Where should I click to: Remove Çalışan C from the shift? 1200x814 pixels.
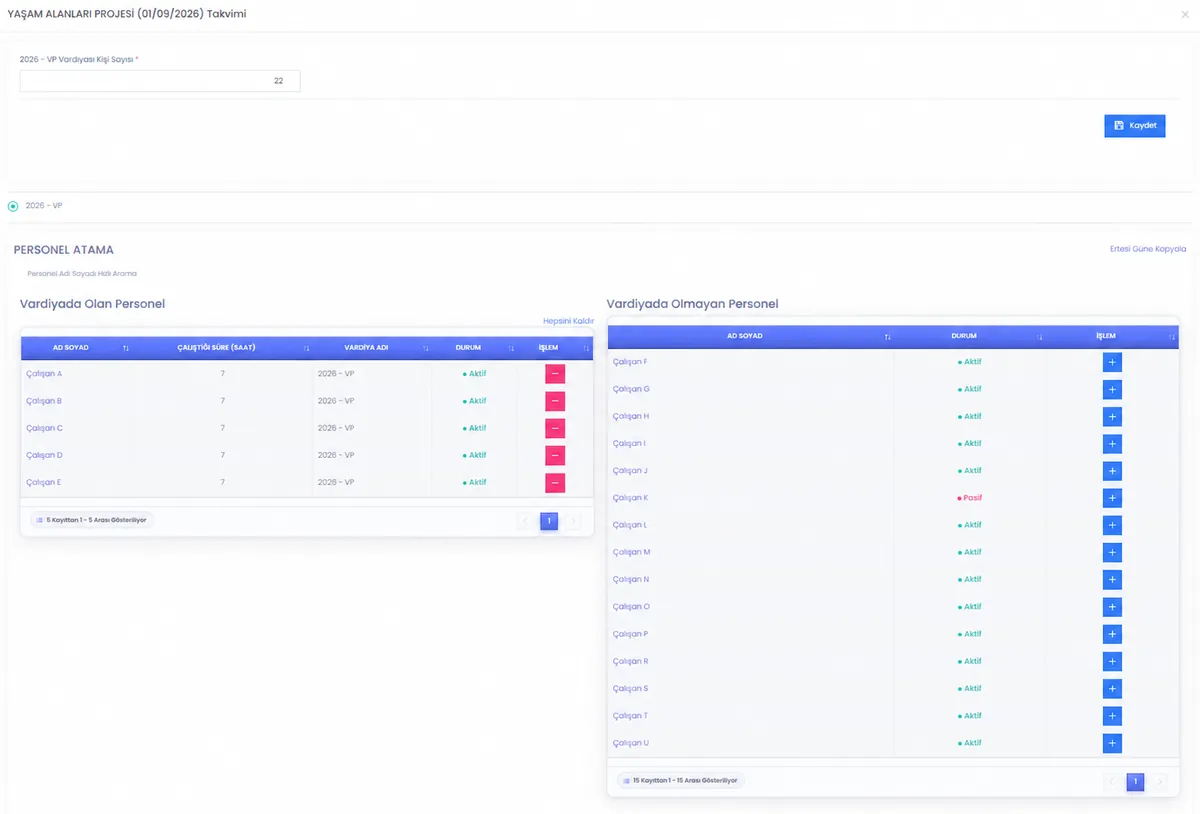pos(555,428)
